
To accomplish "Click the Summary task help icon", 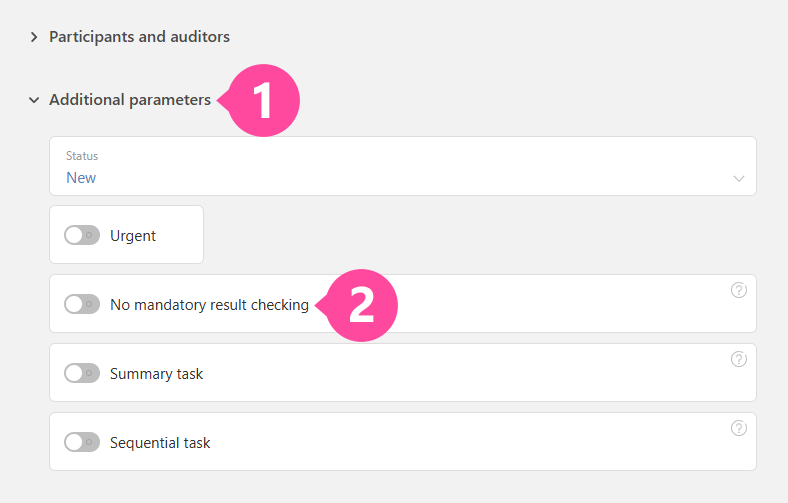I will (x=739, y=360).
